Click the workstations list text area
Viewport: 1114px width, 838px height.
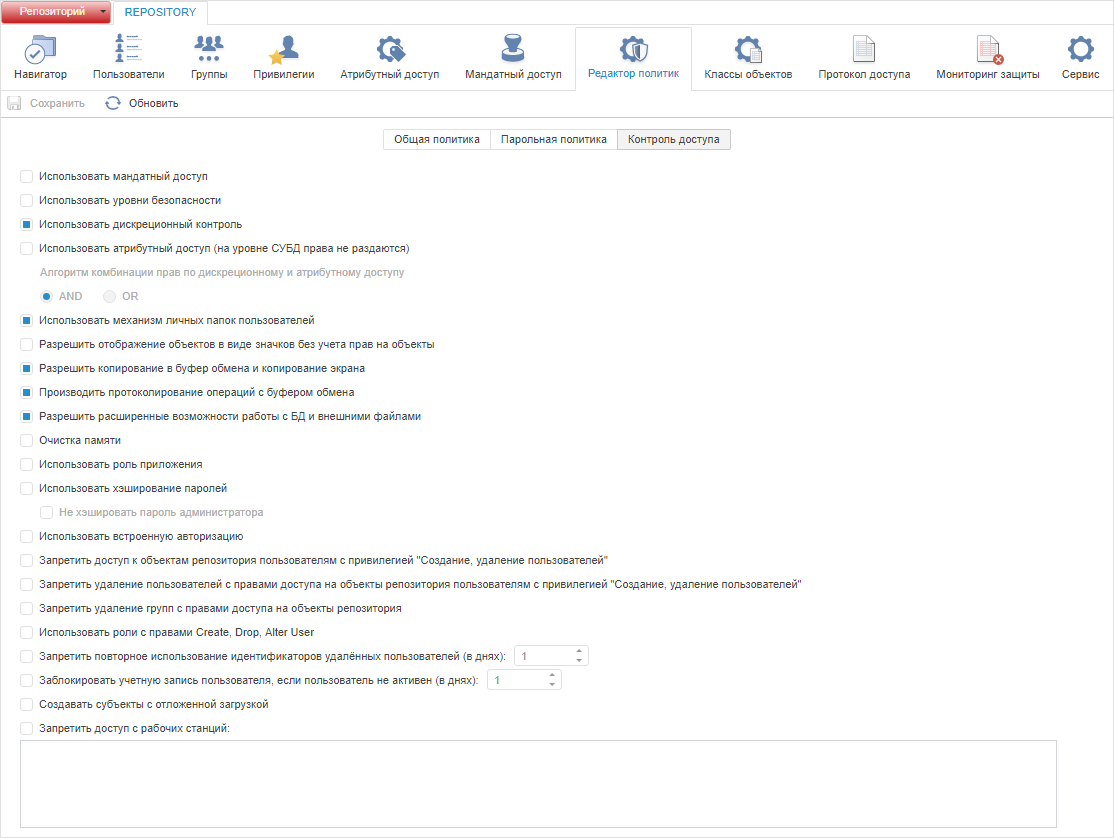click(539, 784)
